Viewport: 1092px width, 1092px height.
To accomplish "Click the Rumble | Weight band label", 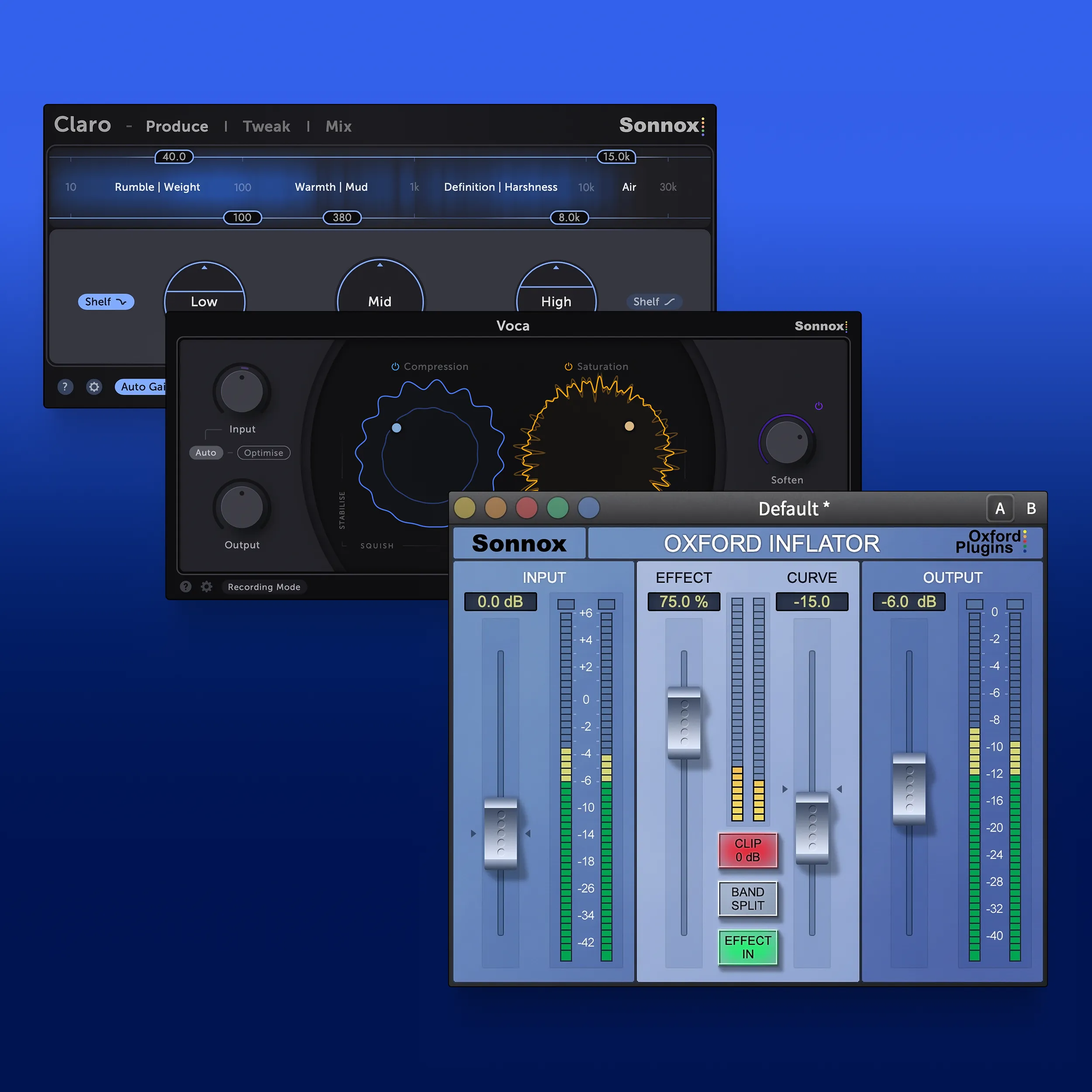I will click(x=157, y=187).
